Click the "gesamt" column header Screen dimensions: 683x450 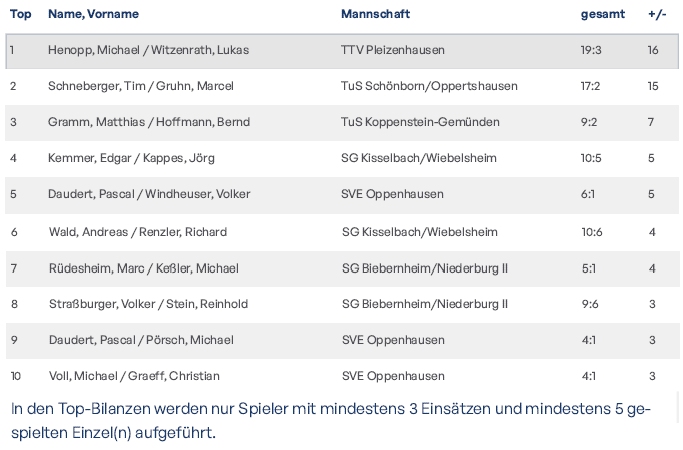(x=602, y=14)
